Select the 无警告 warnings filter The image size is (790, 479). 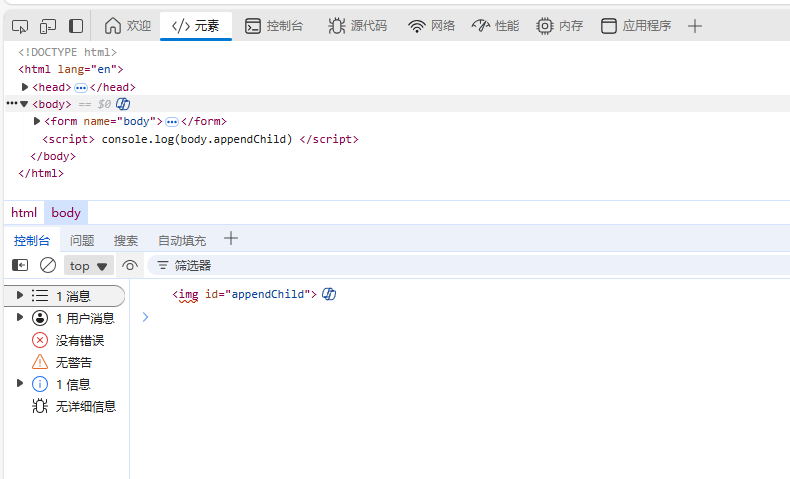[74, 362]
